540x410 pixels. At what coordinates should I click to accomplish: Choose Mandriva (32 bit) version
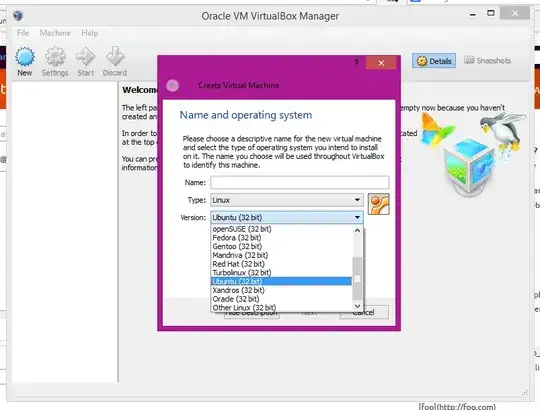coord(282,255)
